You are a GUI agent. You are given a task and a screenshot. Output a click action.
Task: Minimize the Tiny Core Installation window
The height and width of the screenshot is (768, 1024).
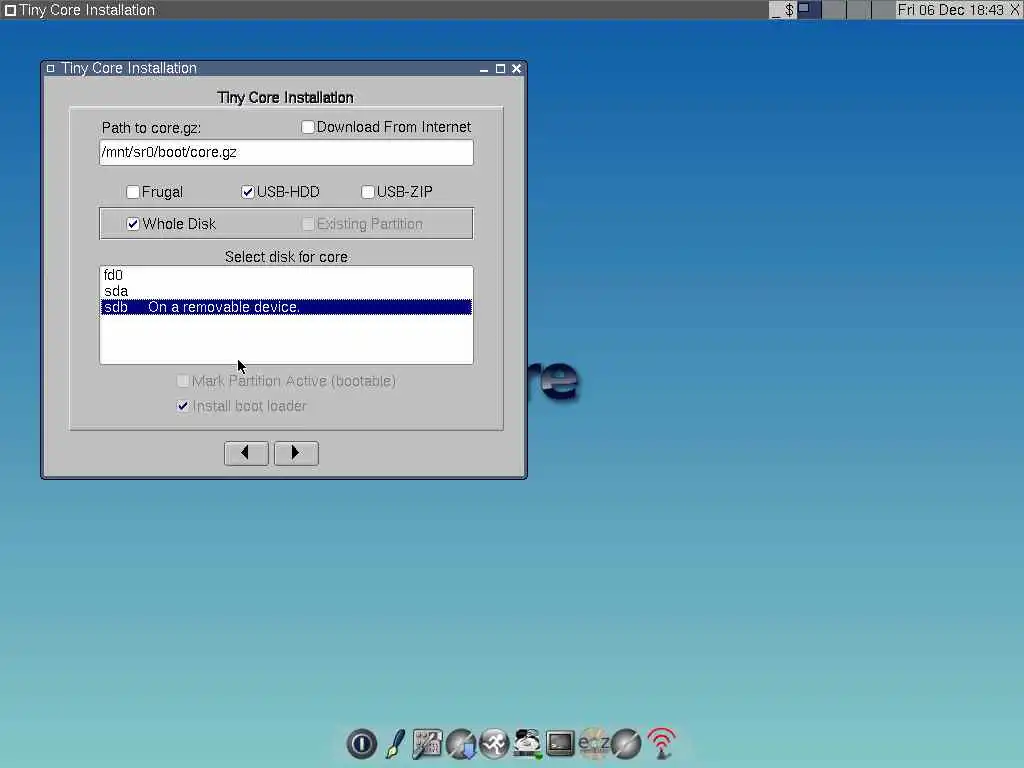[484, 69]
